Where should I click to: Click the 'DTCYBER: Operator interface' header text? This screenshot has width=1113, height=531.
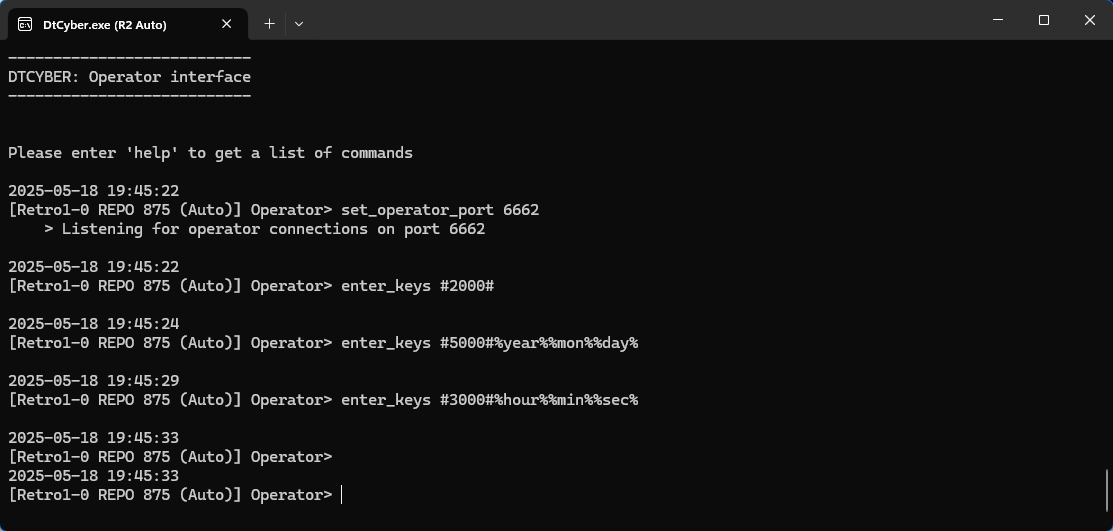coord(129,77)
